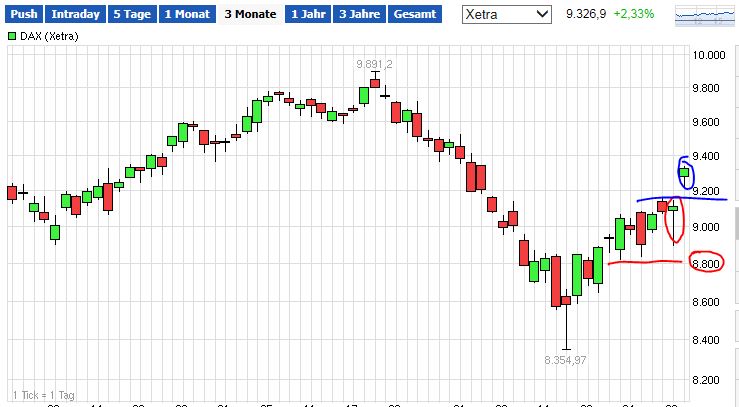Click the 8.354,97 low label
The image size is (739, 407).
coord(565,360)
